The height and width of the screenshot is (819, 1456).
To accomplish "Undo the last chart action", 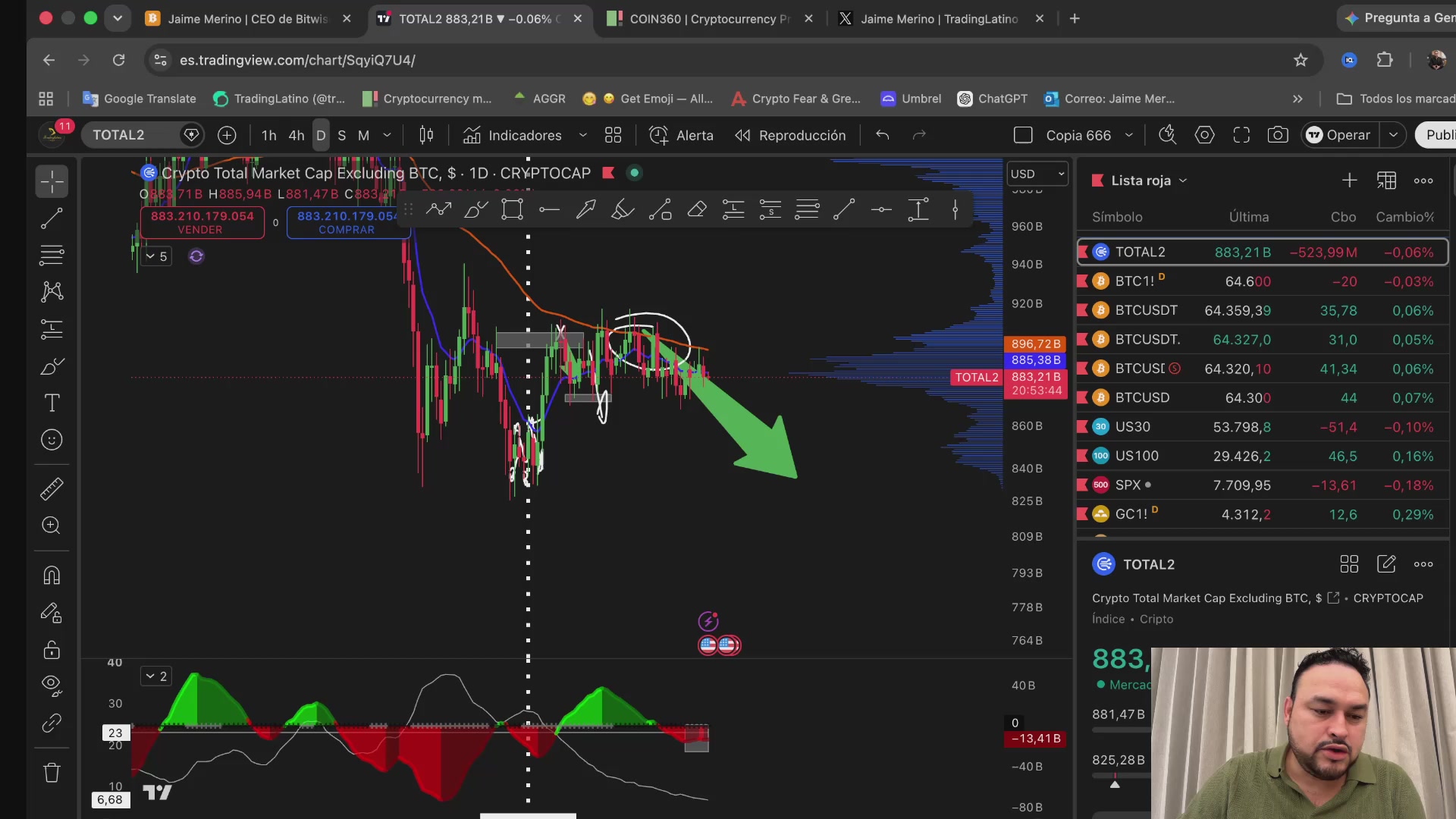I will coord(882,135).
